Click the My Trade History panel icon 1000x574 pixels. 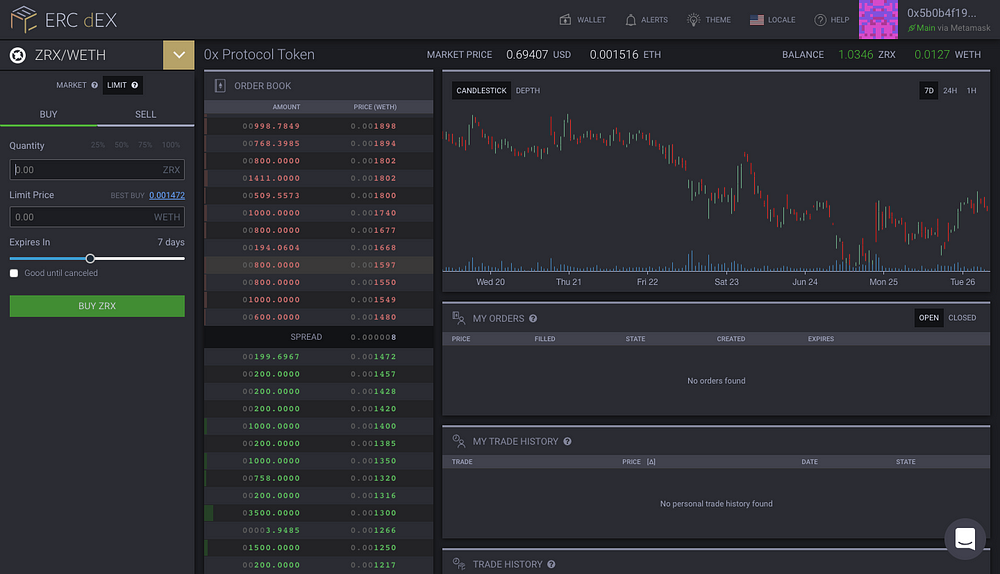(458, 441)
